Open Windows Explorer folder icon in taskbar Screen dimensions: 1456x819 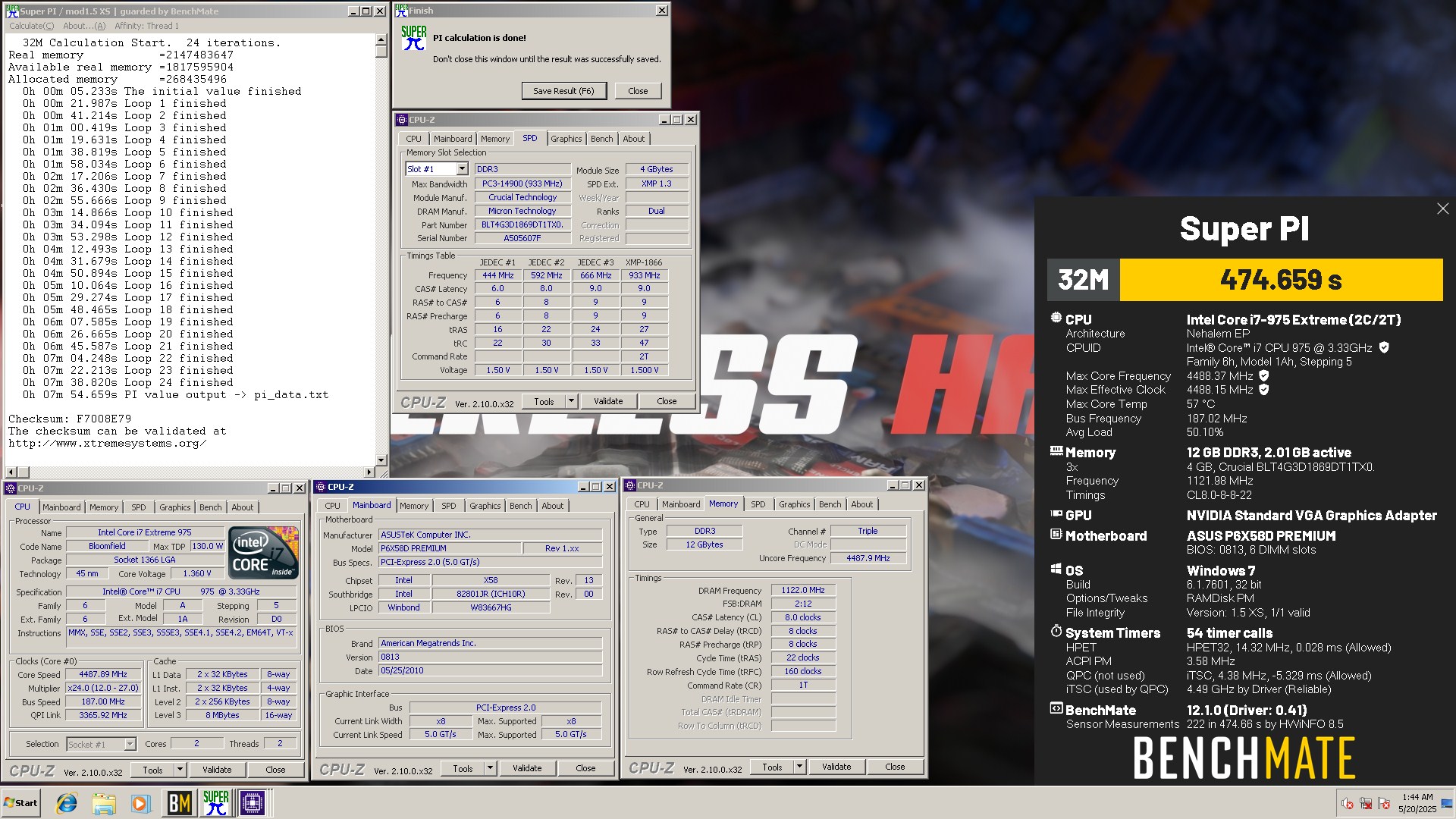(104, 803)
